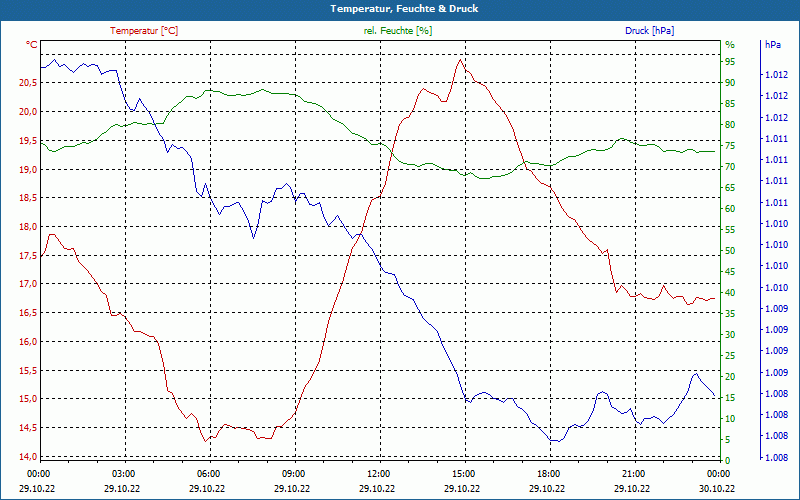Click the green '95' humidity axis tick
This screenshot has height=500, width=800.
tap(730, 62)
